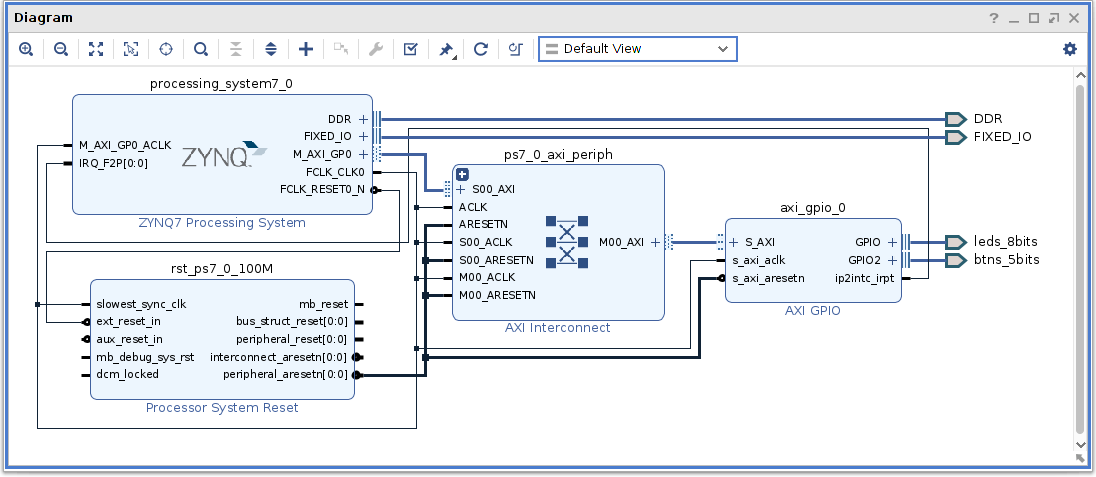Screen dimensions: 1096x477
Task: Click the Zoom In toolbar icon
Action: coord(26,49)
